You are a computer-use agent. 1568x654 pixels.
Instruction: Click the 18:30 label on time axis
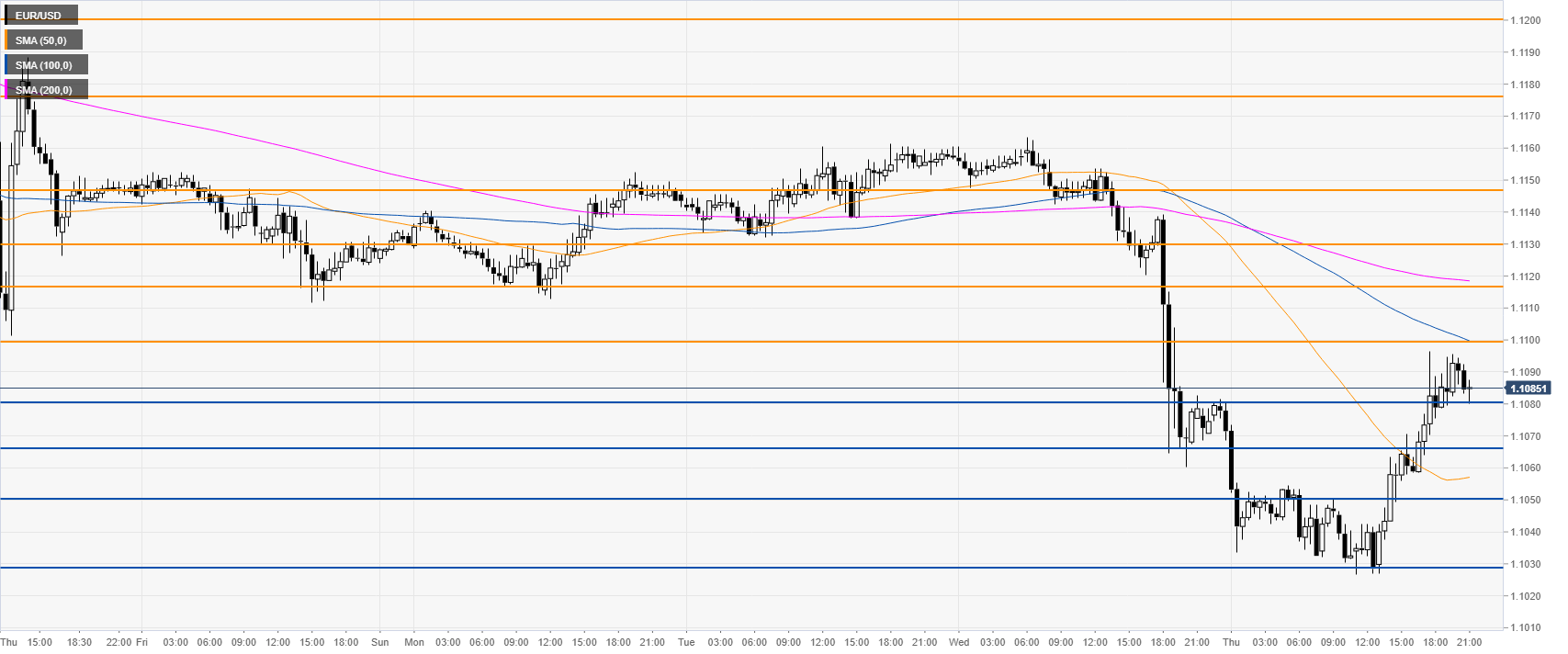point(80,642)
